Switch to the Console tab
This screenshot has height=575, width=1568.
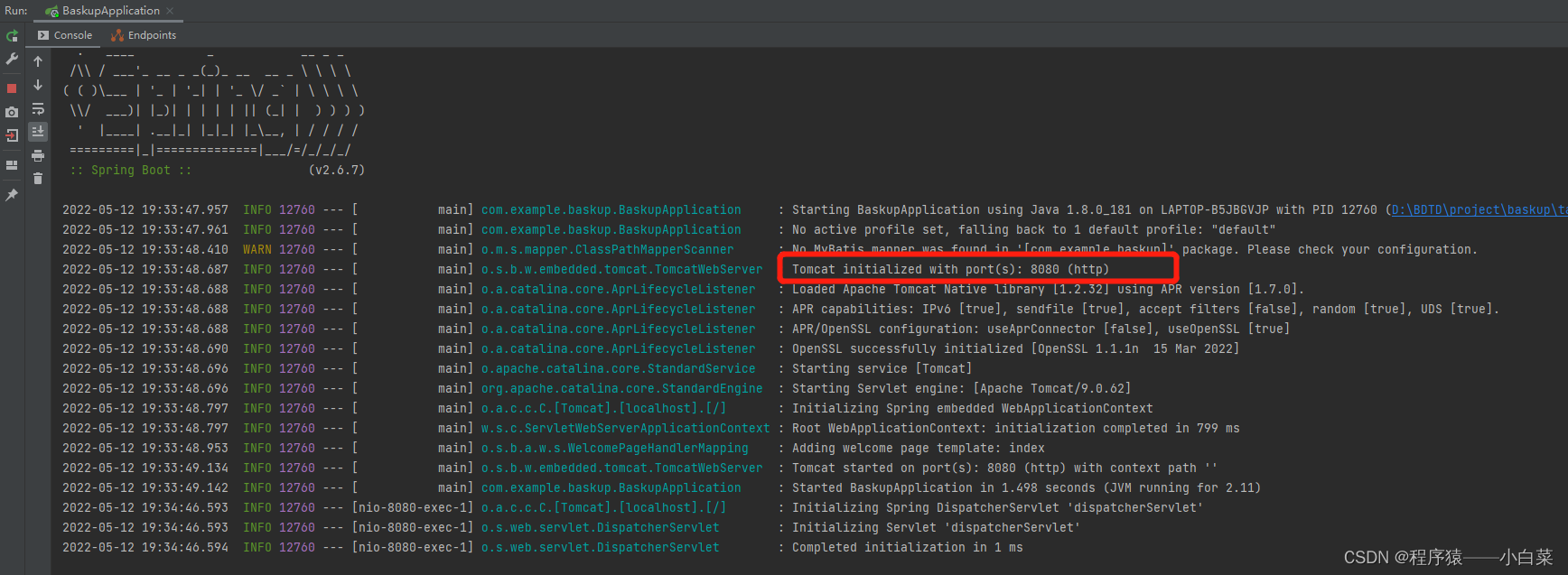tap(65, 35)
